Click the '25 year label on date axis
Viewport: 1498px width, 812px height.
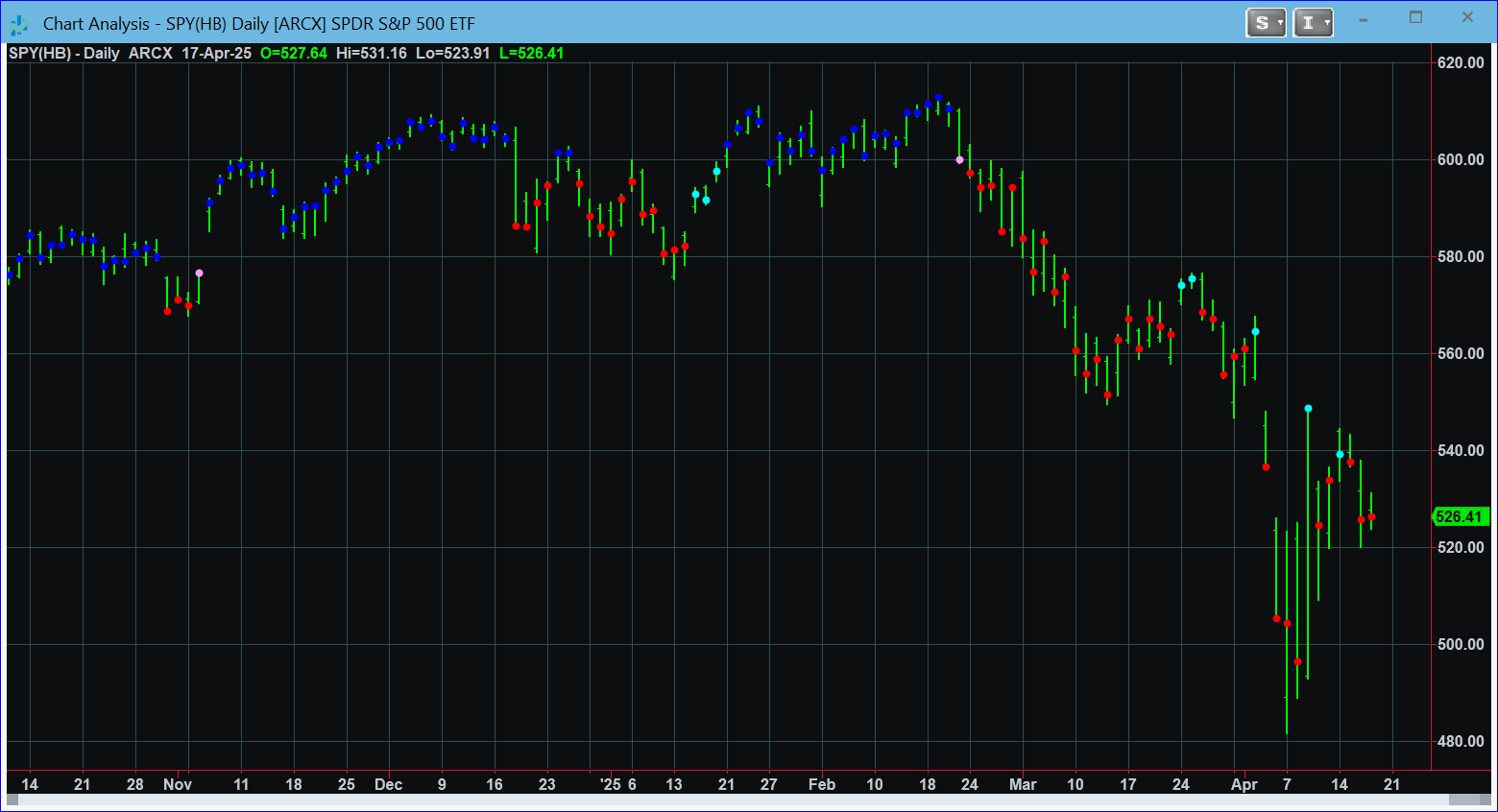point(610,784)
